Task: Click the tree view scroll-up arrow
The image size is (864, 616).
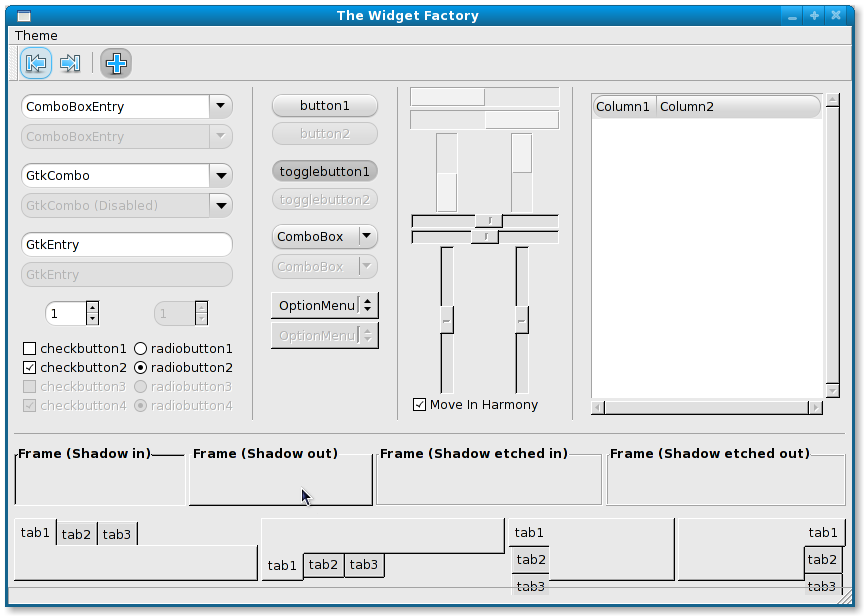Action: tap(833, 100)
